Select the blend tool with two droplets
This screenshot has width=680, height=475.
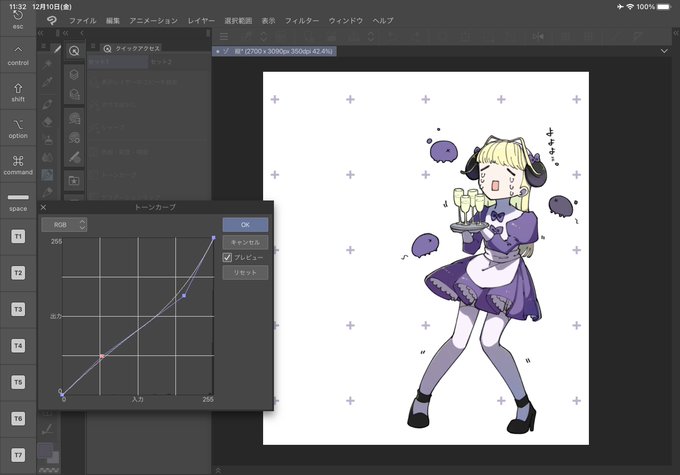(x=48, y=157)
